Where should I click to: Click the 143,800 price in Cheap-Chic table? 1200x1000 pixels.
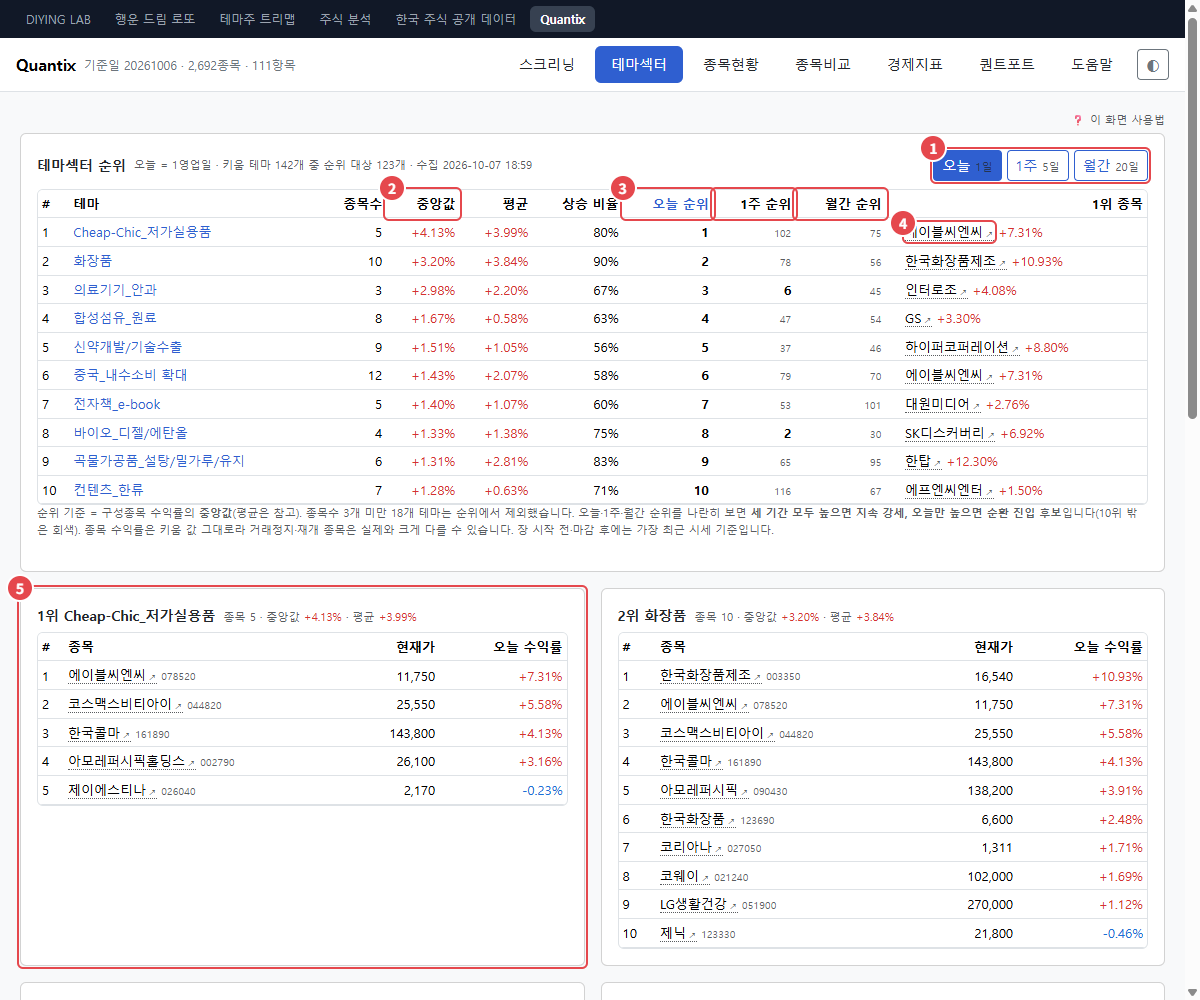pos(412,733)
